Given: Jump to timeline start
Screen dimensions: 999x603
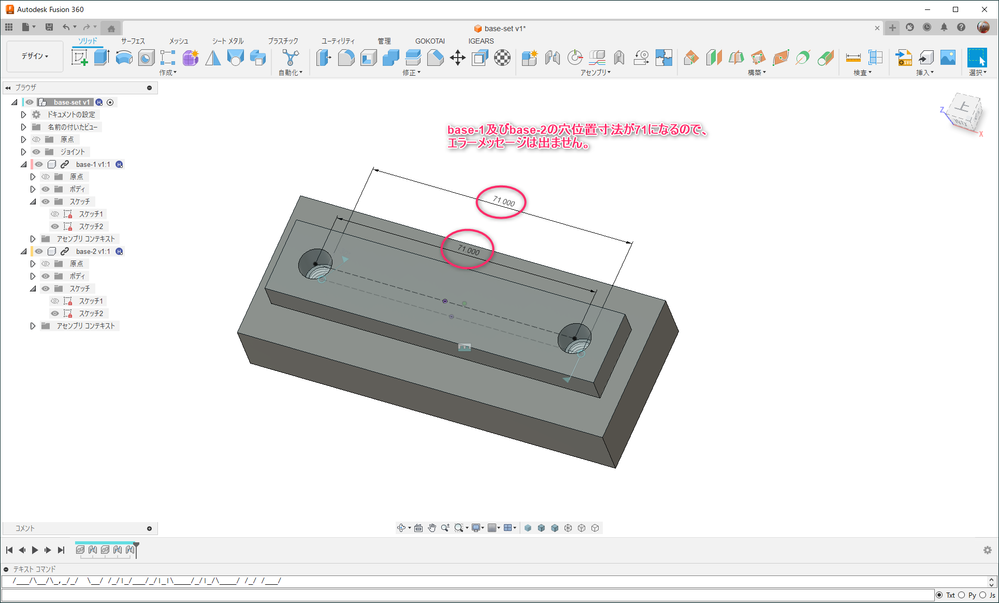Looking at the screenshot, I should (x=9, y=549).
